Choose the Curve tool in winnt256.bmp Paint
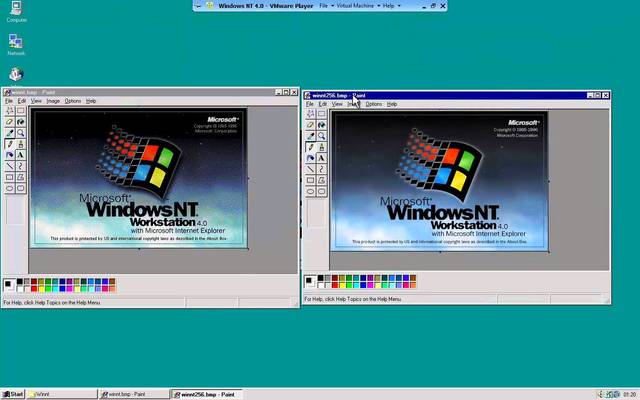The height and width of the screenshot is (400, 640). (322, 169)
